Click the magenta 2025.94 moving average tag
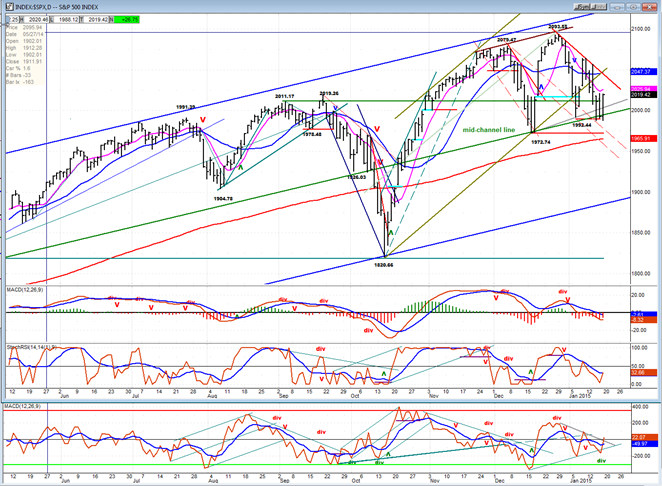This screenshot has height=486, width=662. point(643,89)
